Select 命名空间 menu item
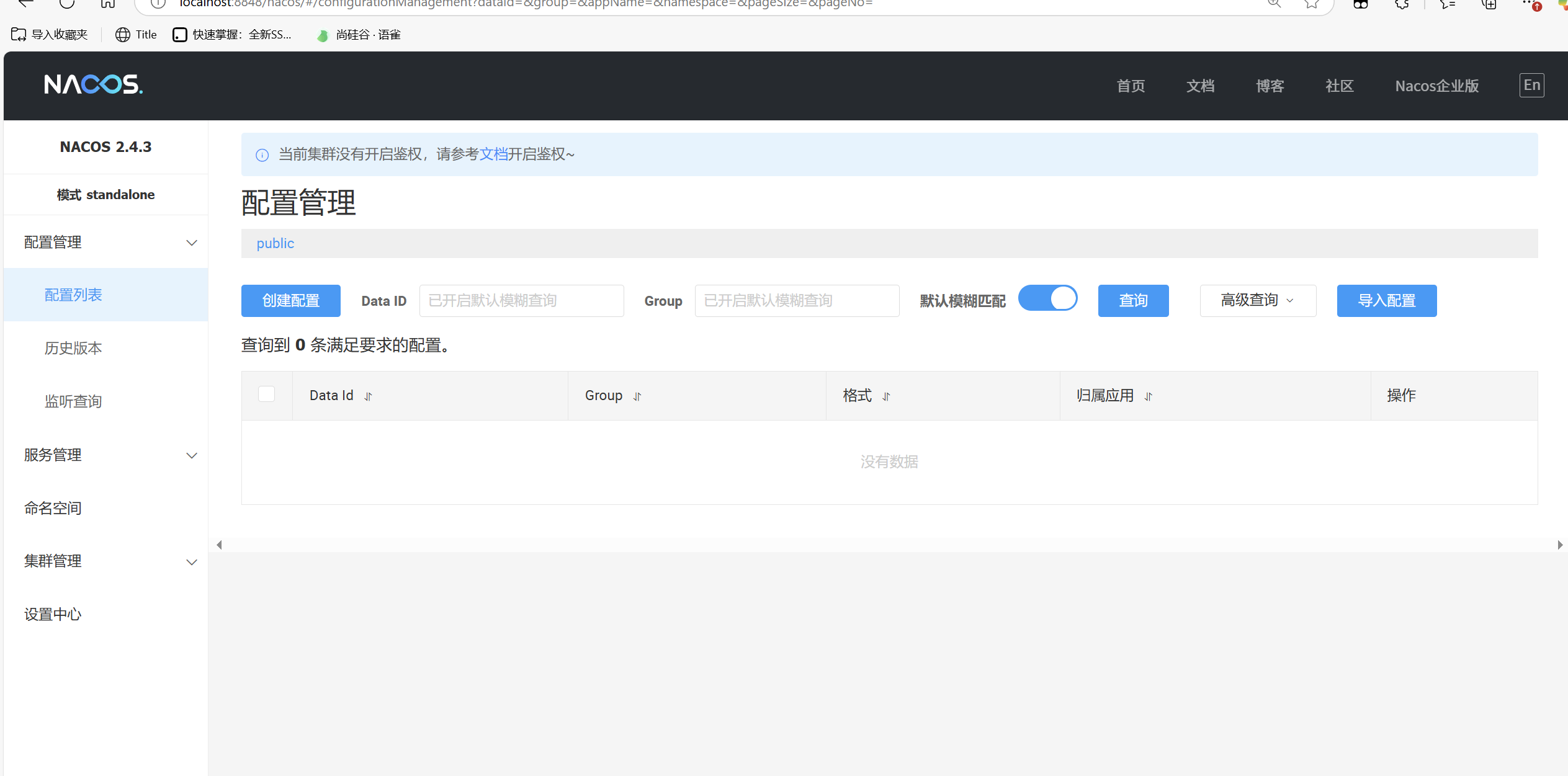Screen dimensions: 1568x776 coord(53,509)
